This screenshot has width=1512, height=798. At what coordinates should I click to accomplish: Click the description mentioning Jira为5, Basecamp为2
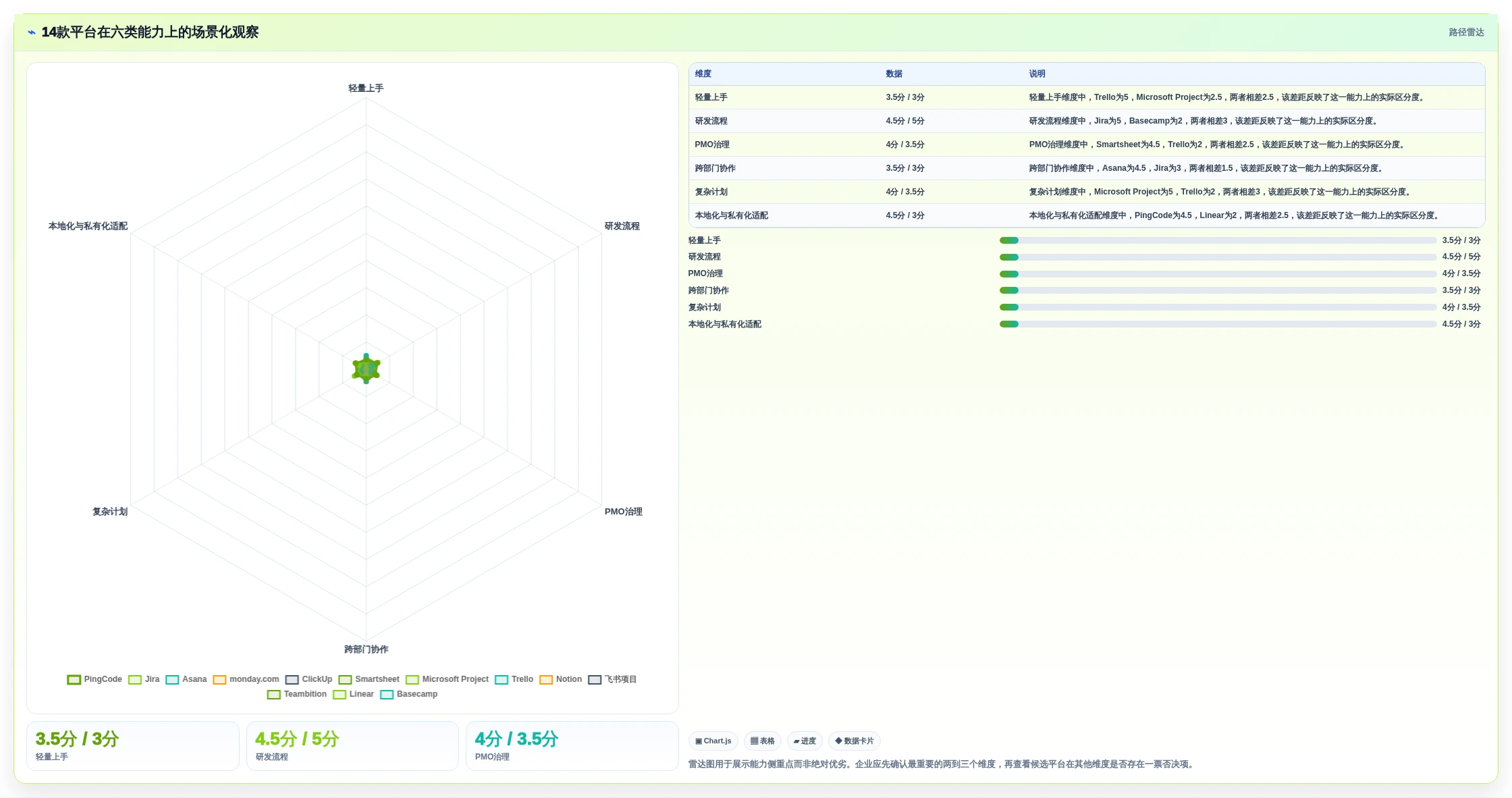tap(1204, 121)
